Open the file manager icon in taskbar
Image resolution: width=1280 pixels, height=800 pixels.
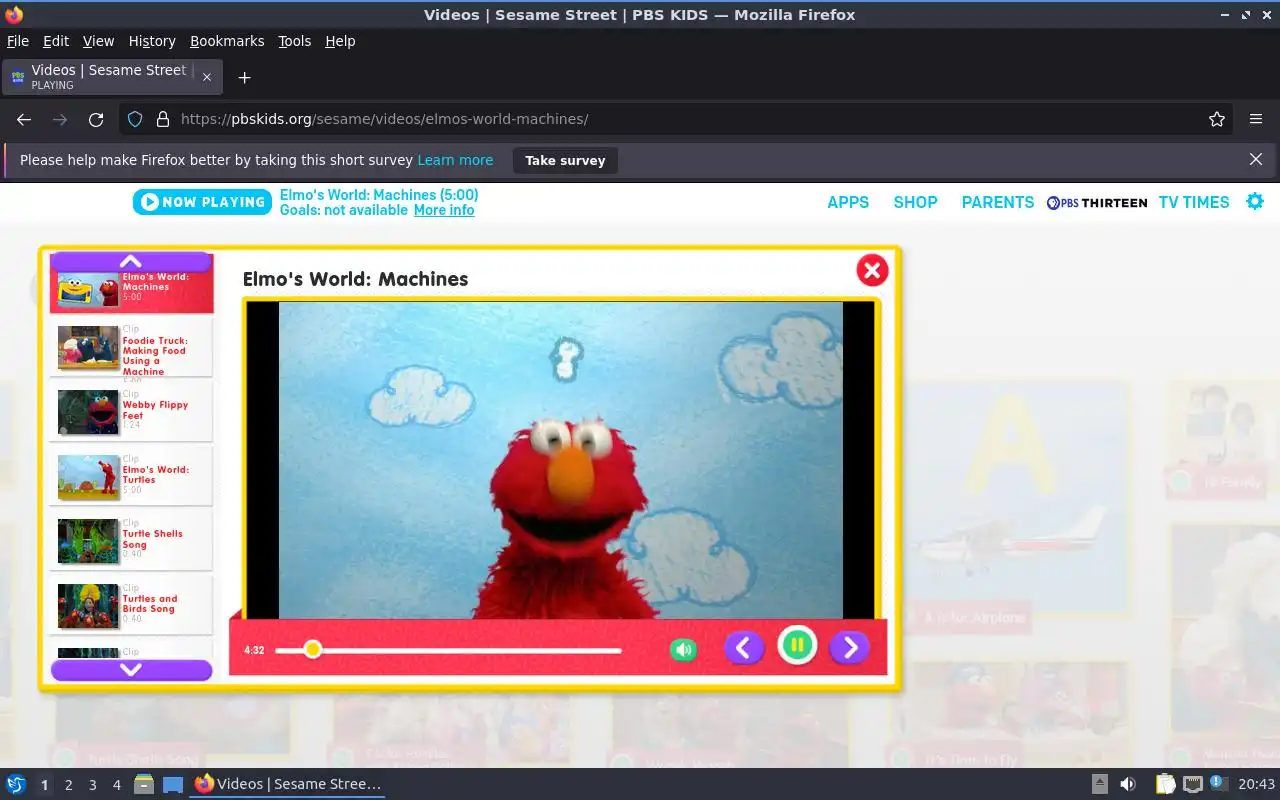[x=144, y=784]
